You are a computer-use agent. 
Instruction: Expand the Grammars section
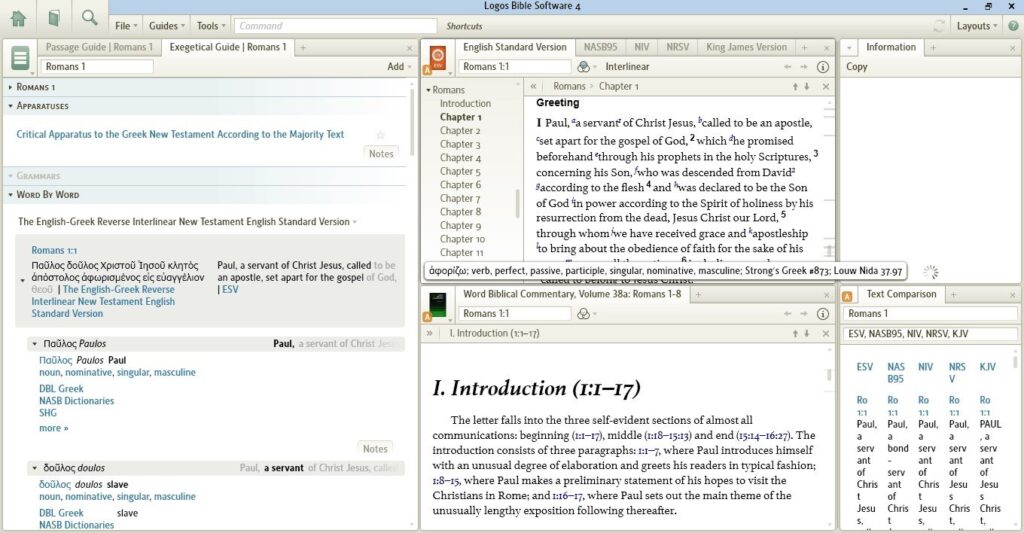(10, 176)
